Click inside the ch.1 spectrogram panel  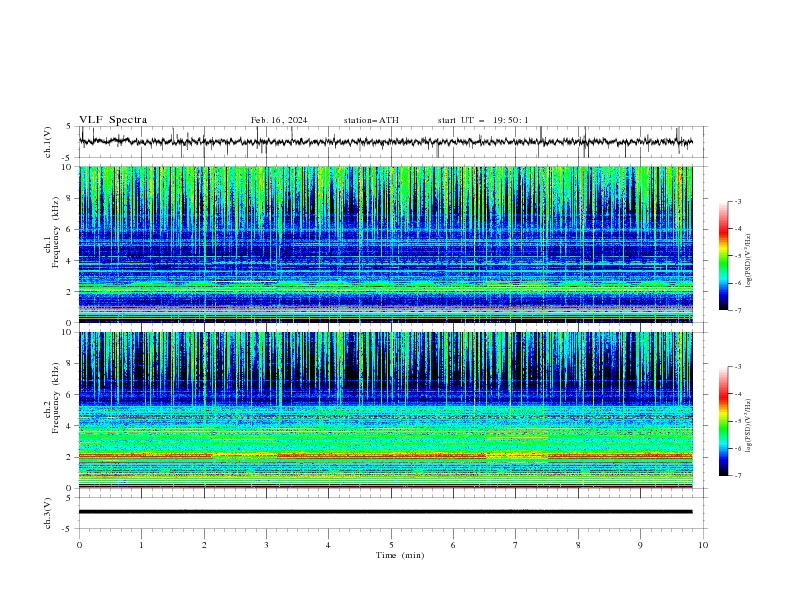385,244
